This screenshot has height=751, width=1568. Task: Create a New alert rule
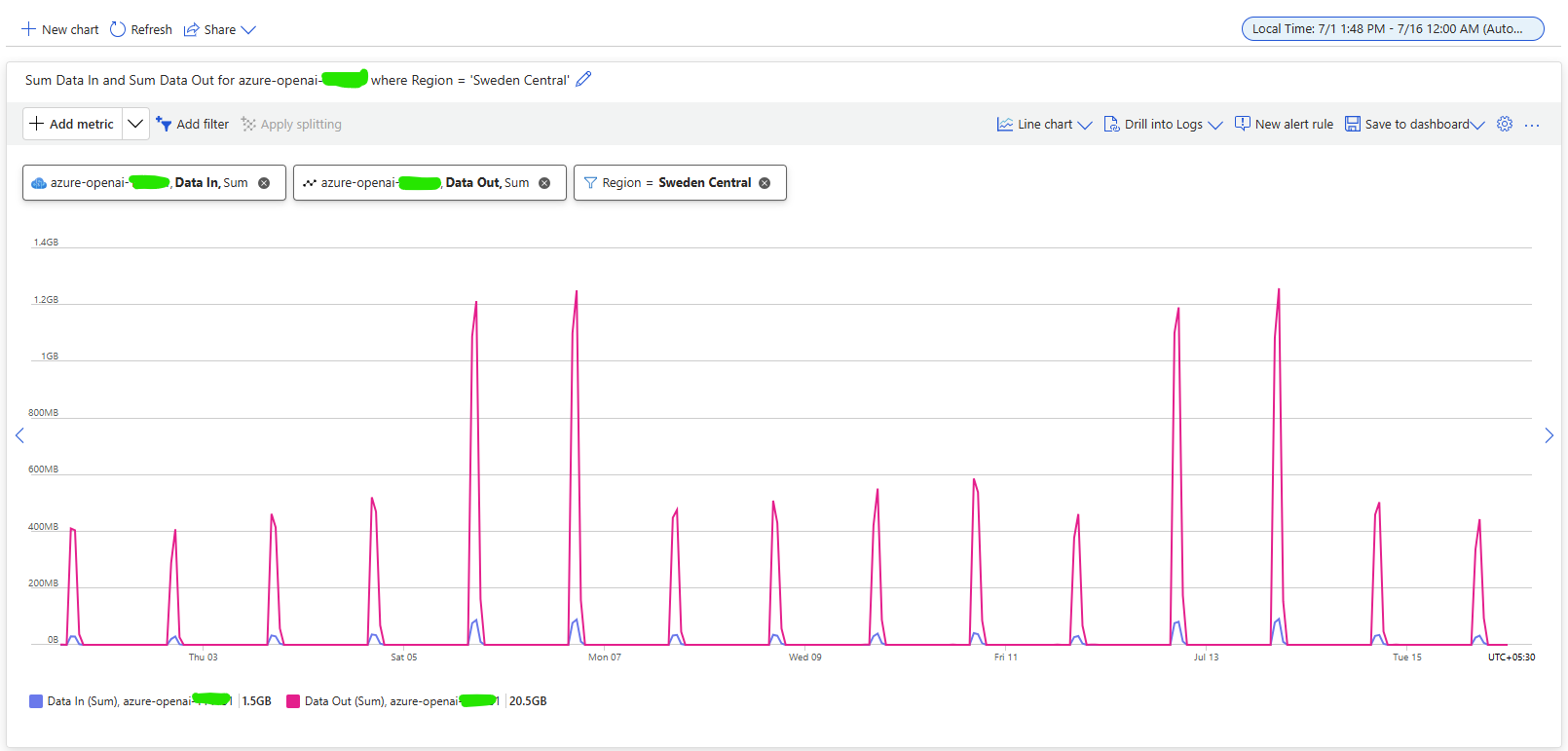pos(1284,124)
